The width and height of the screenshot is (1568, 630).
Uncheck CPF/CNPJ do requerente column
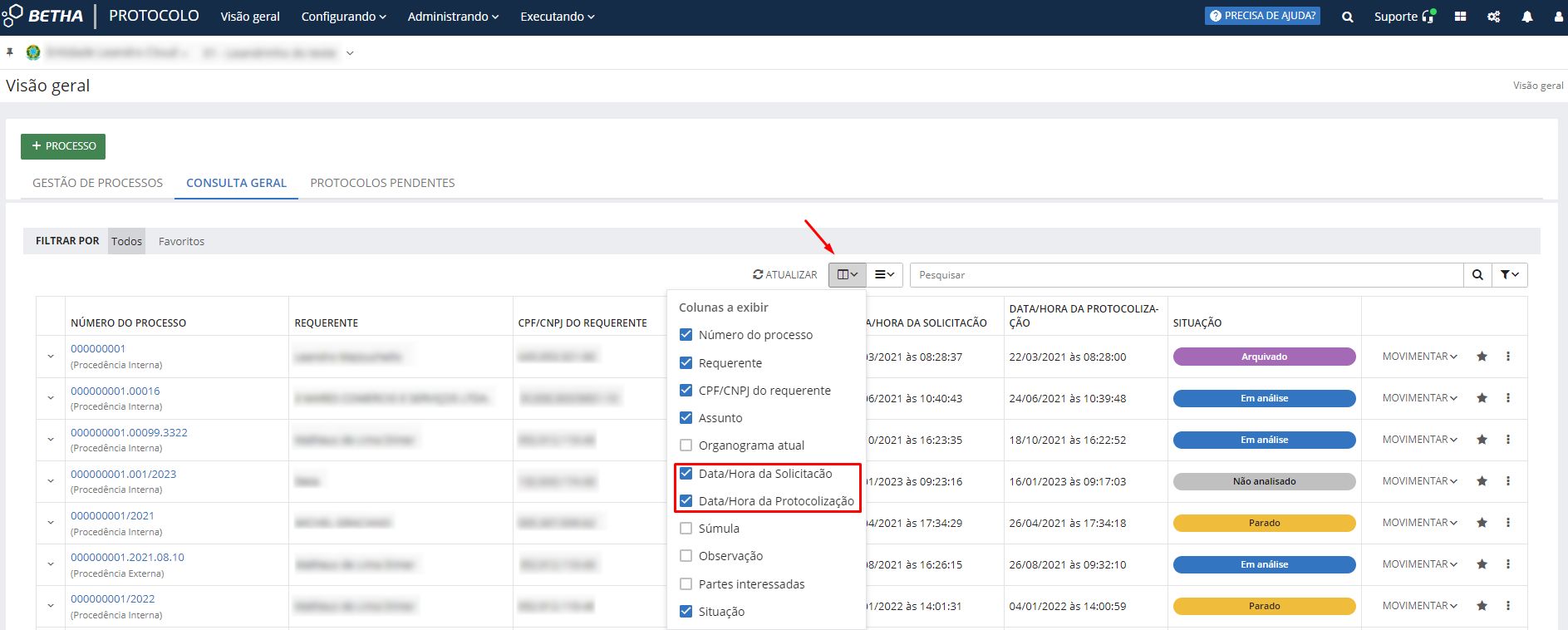point(686,391)
